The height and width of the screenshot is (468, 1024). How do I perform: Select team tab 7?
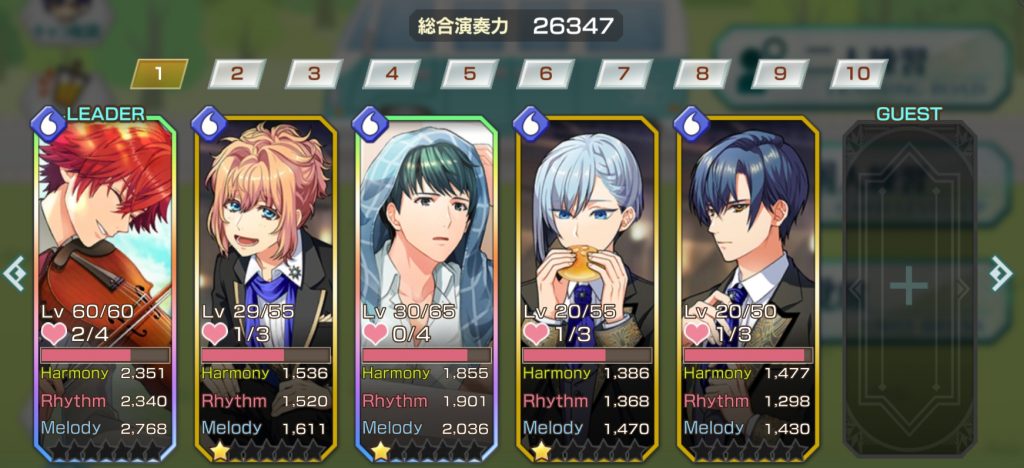tap(624, 74)
